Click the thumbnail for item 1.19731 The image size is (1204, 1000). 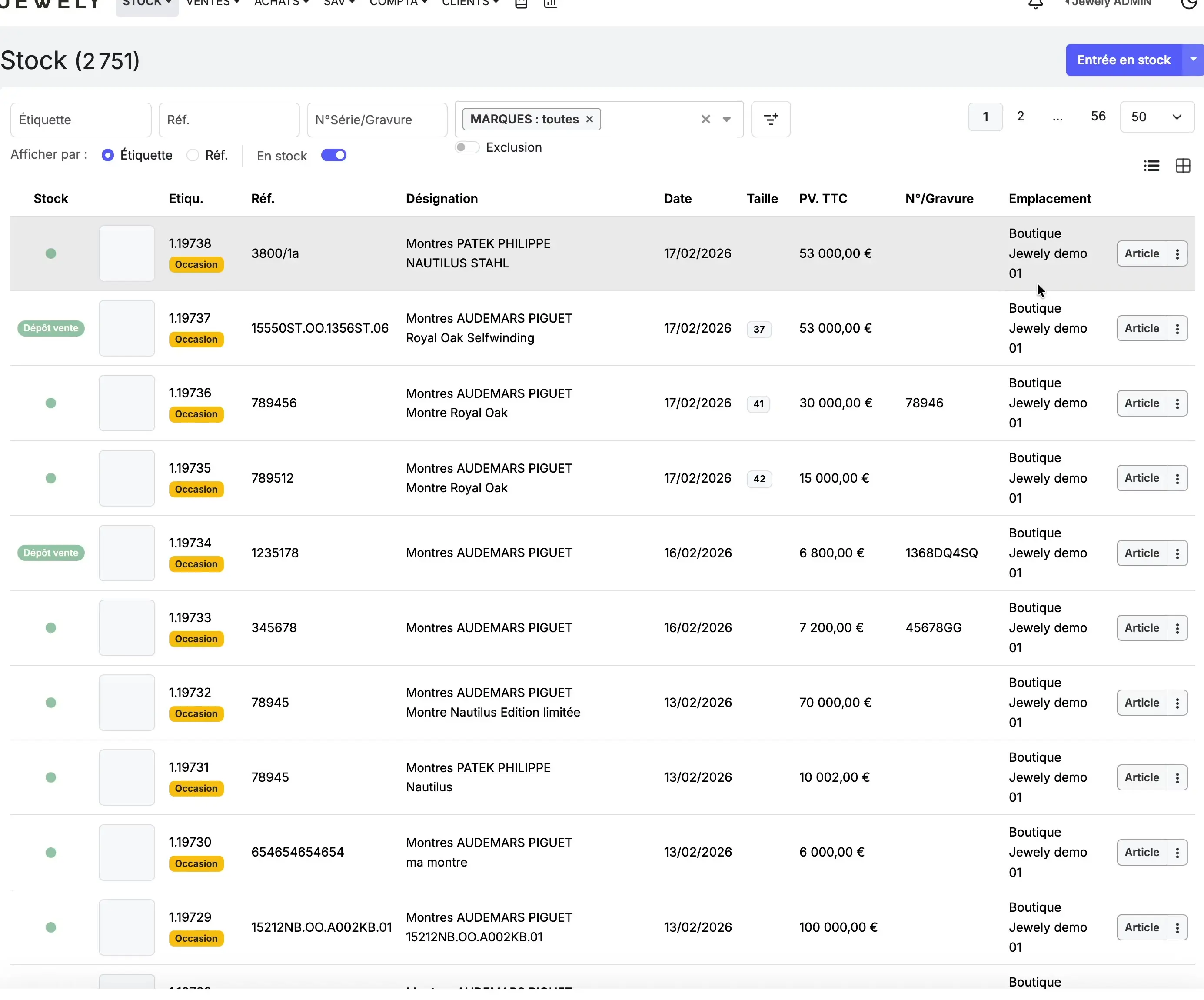pyautogui.click(x=127, y=777)
